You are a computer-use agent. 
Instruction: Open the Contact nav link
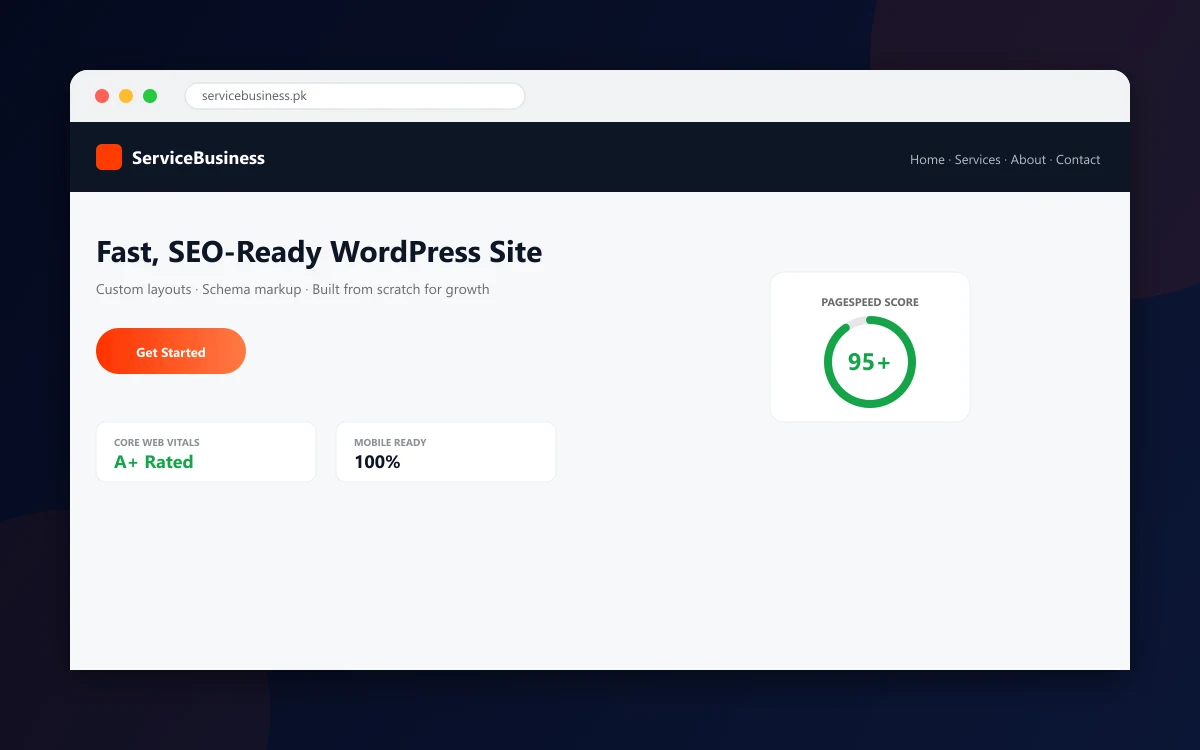(x=1078, y=160)
